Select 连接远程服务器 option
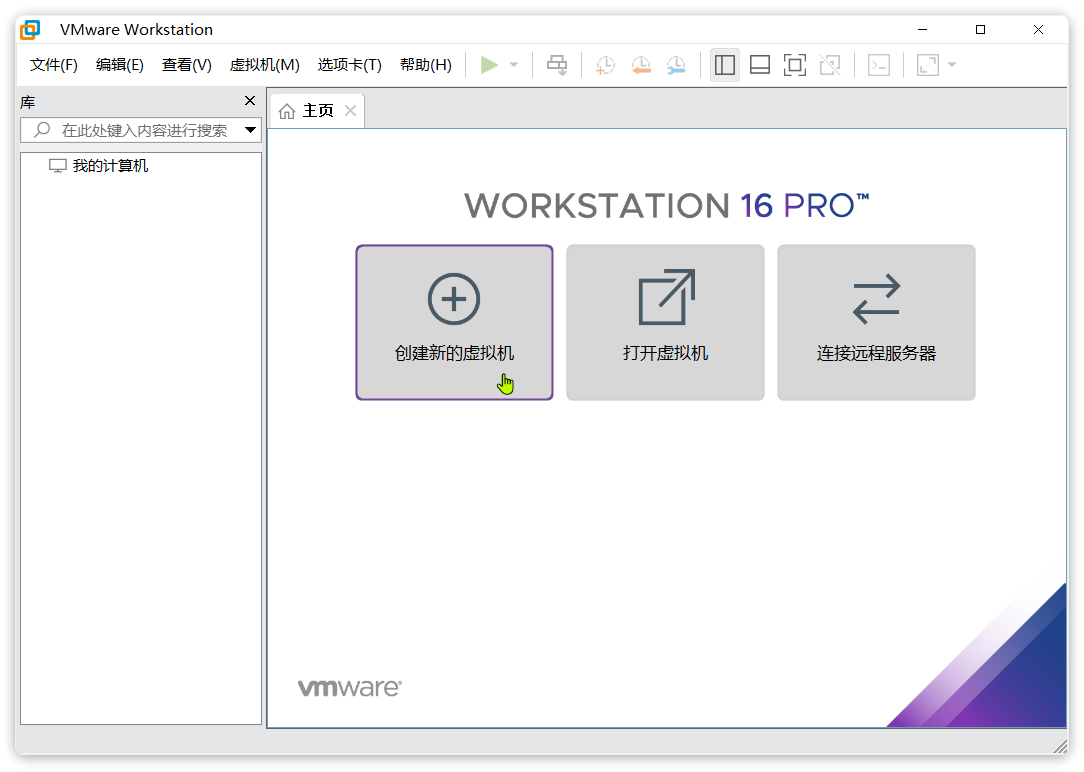Viewport: 1084px width, 772px height. point(876,322)
